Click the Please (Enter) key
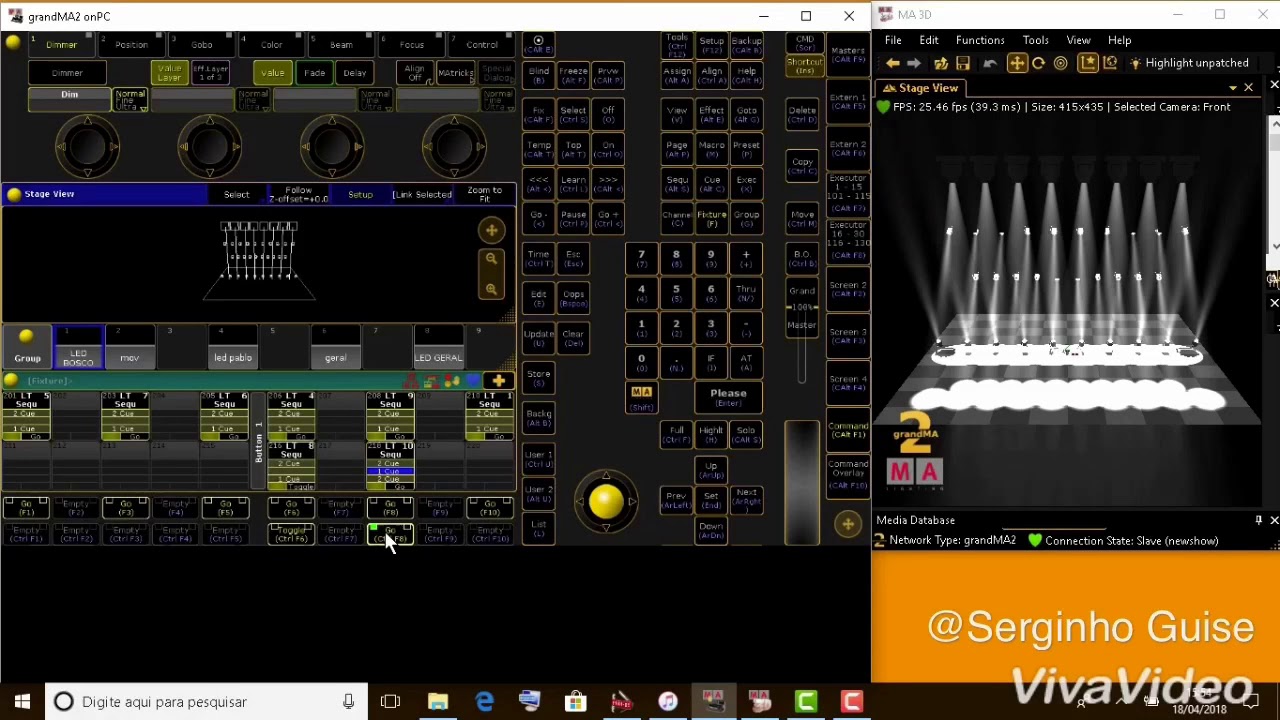 tap(728, 397)
